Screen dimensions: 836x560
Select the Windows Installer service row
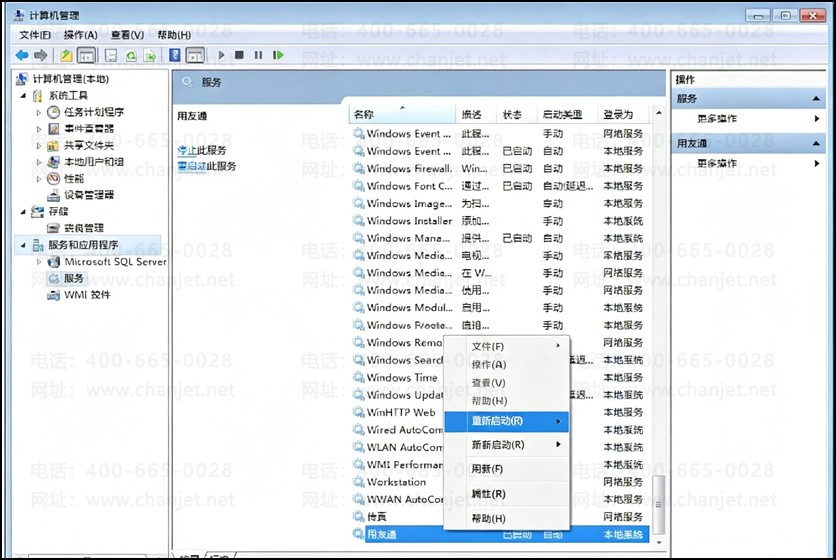click(500, 221)
